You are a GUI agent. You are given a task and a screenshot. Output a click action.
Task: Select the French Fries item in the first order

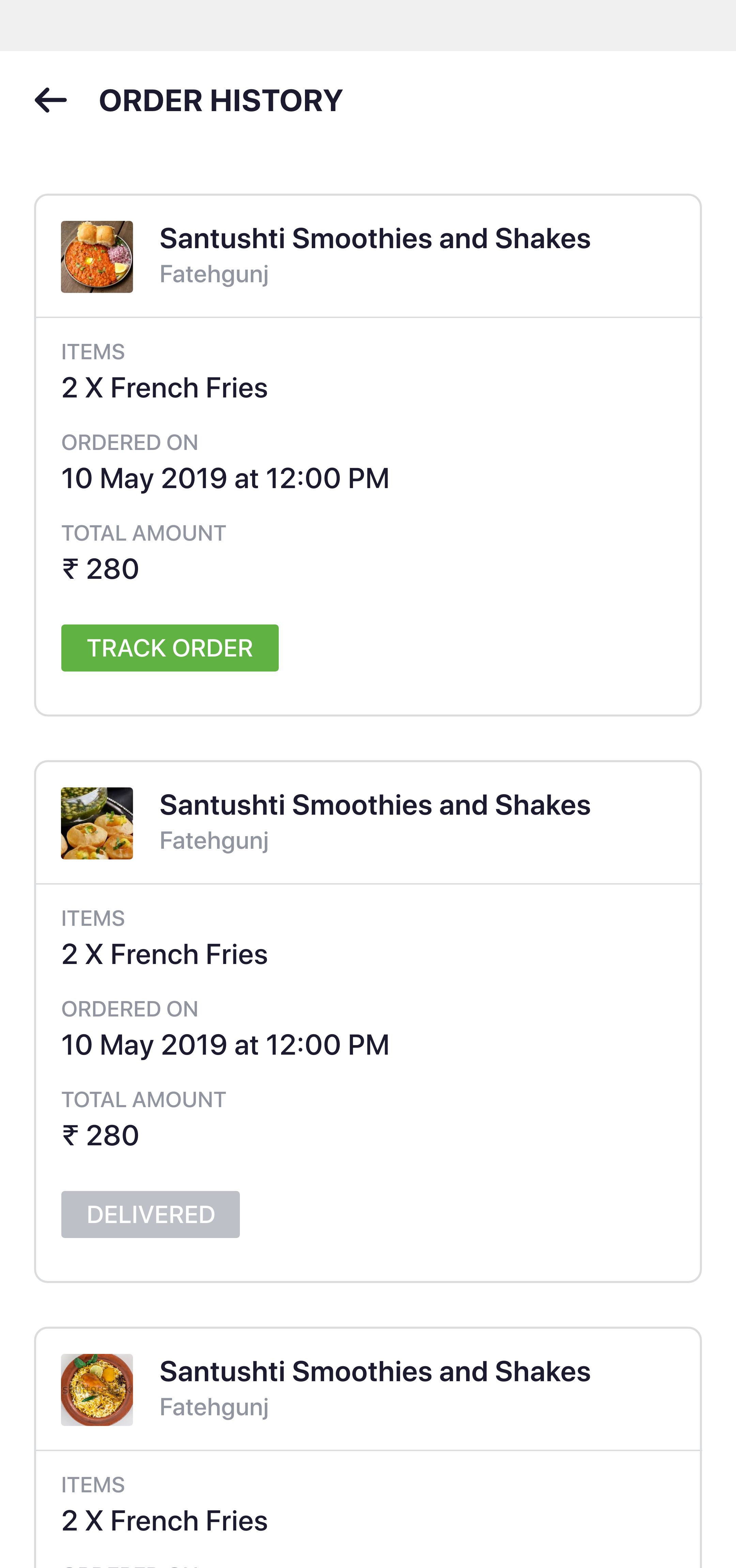[x=164, y=388]
